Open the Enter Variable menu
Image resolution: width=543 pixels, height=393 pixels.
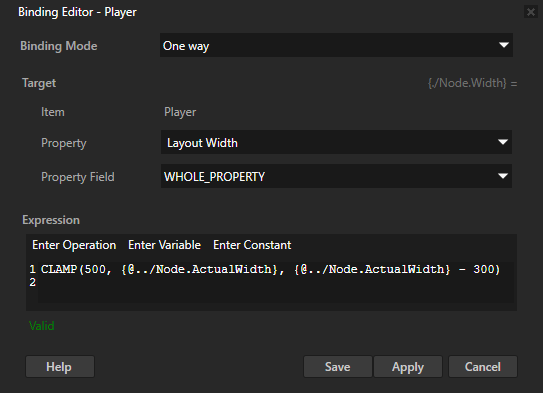click(x=164, y=245)
